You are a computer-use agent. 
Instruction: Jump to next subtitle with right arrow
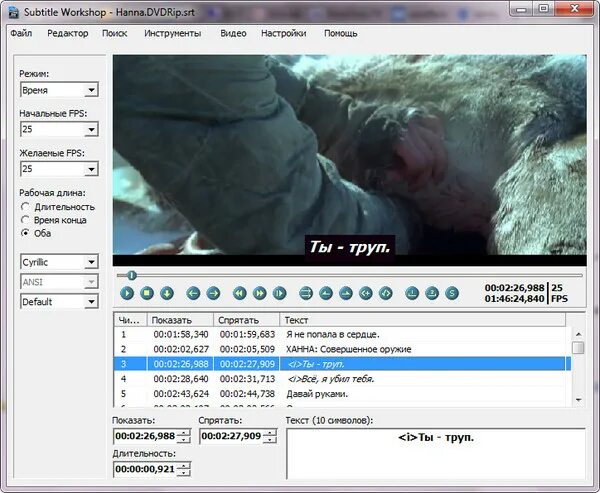coord(214,294)
